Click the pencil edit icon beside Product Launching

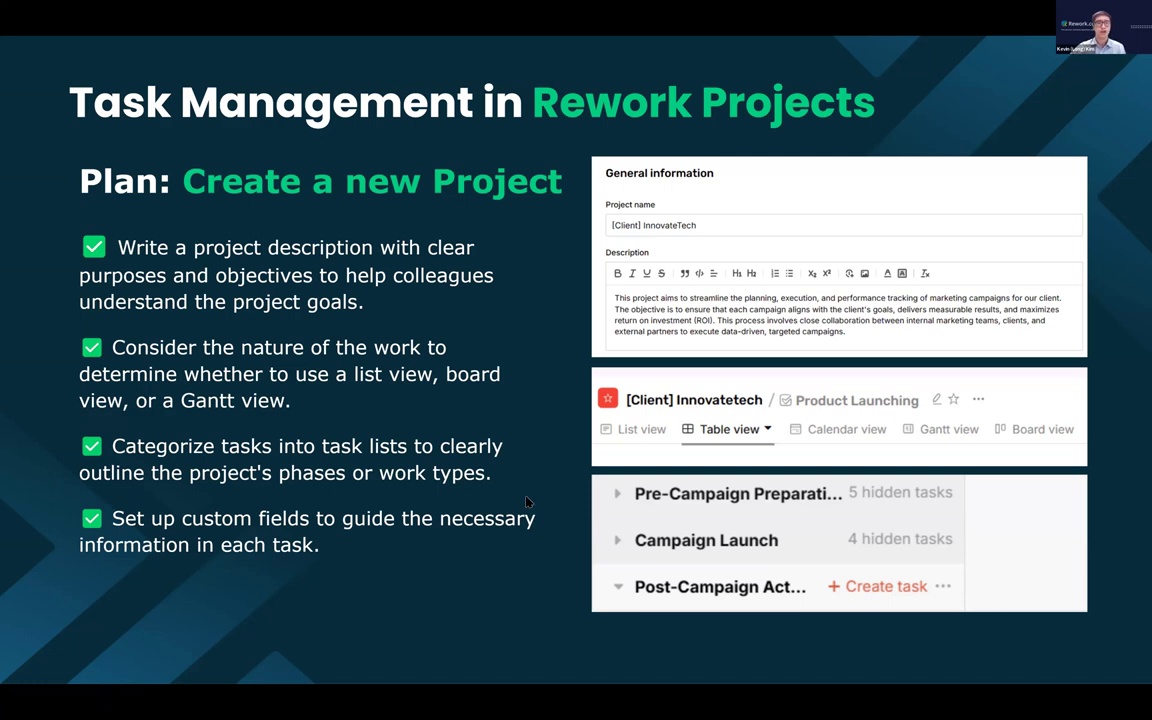click(x=936, y=399)
